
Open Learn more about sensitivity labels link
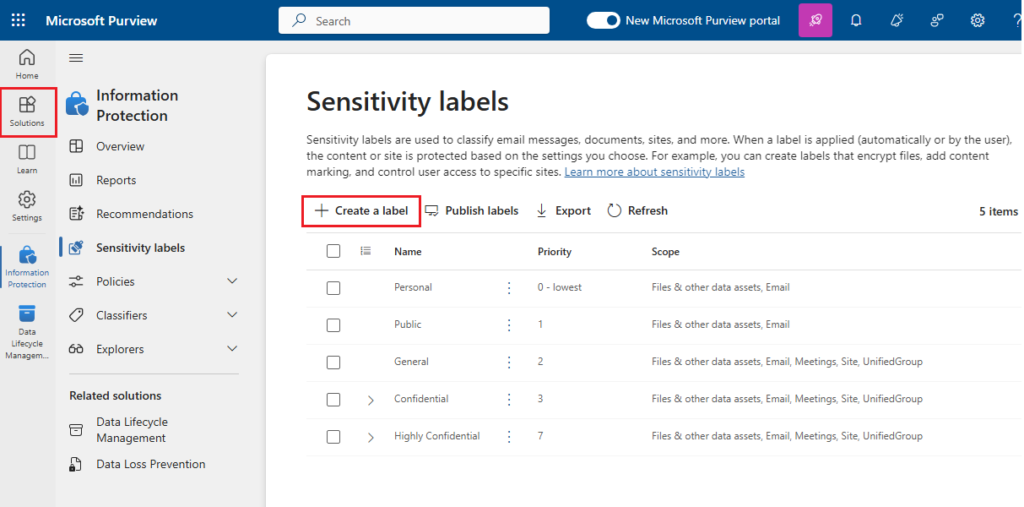654,172
